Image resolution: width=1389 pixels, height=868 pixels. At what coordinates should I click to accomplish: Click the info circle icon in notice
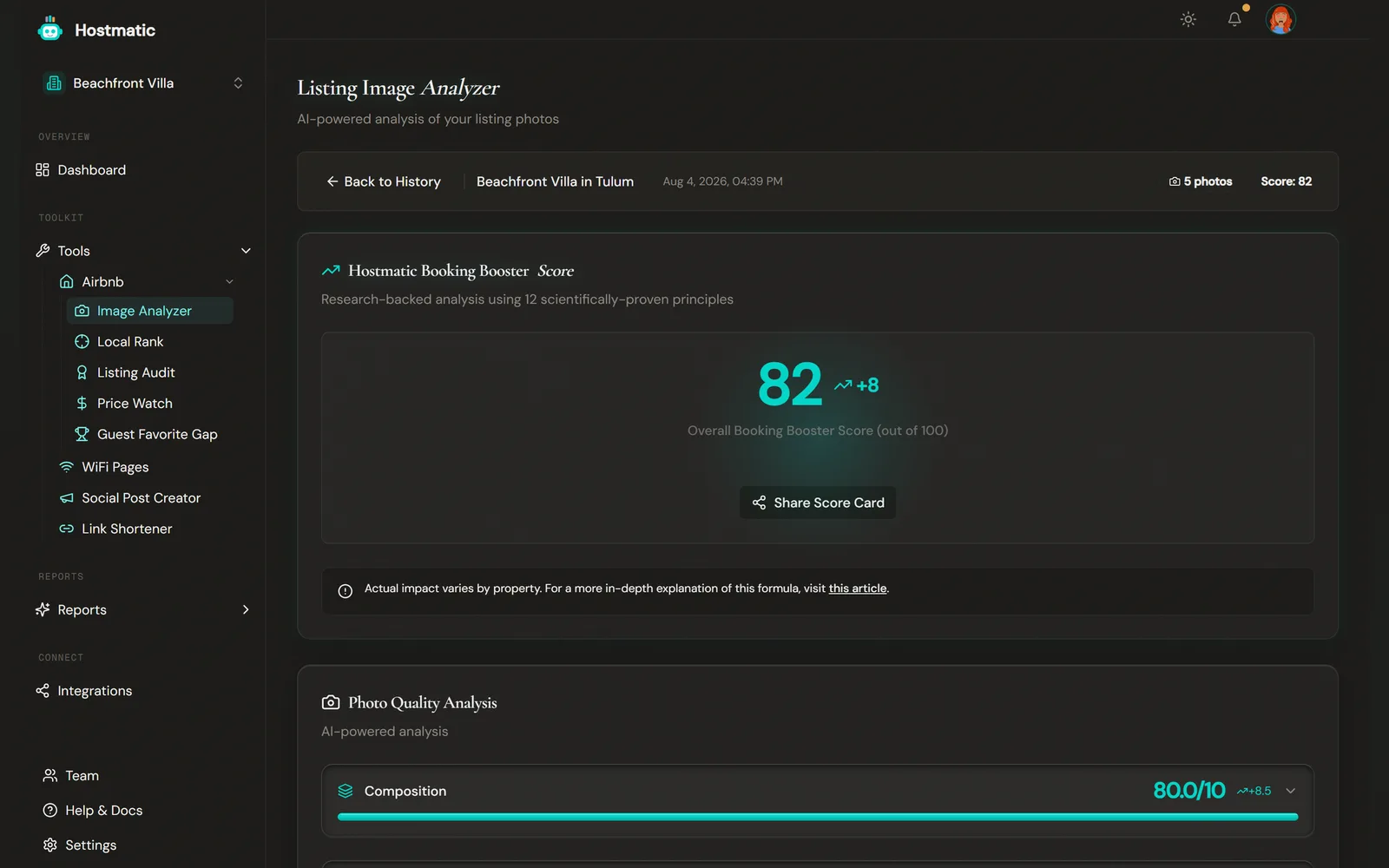(x=346, y=591)
